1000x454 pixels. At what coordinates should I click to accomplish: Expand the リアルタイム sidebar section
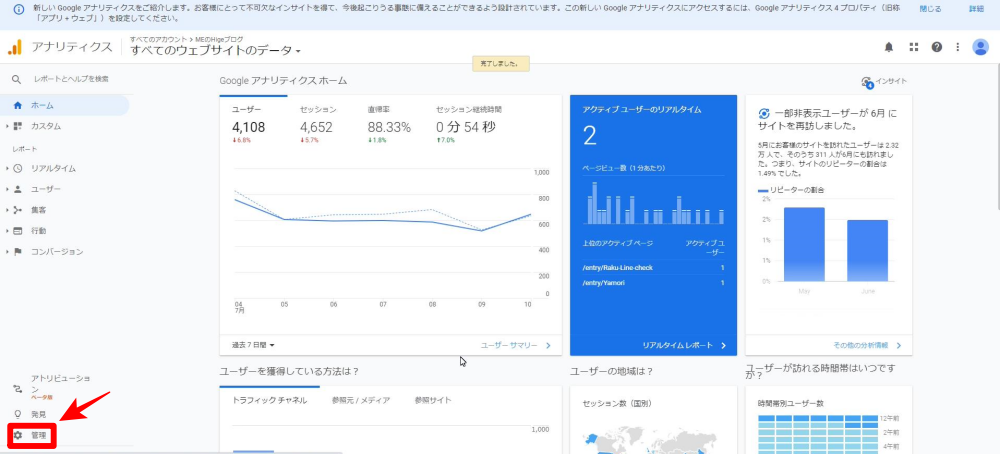pos(7,168)
